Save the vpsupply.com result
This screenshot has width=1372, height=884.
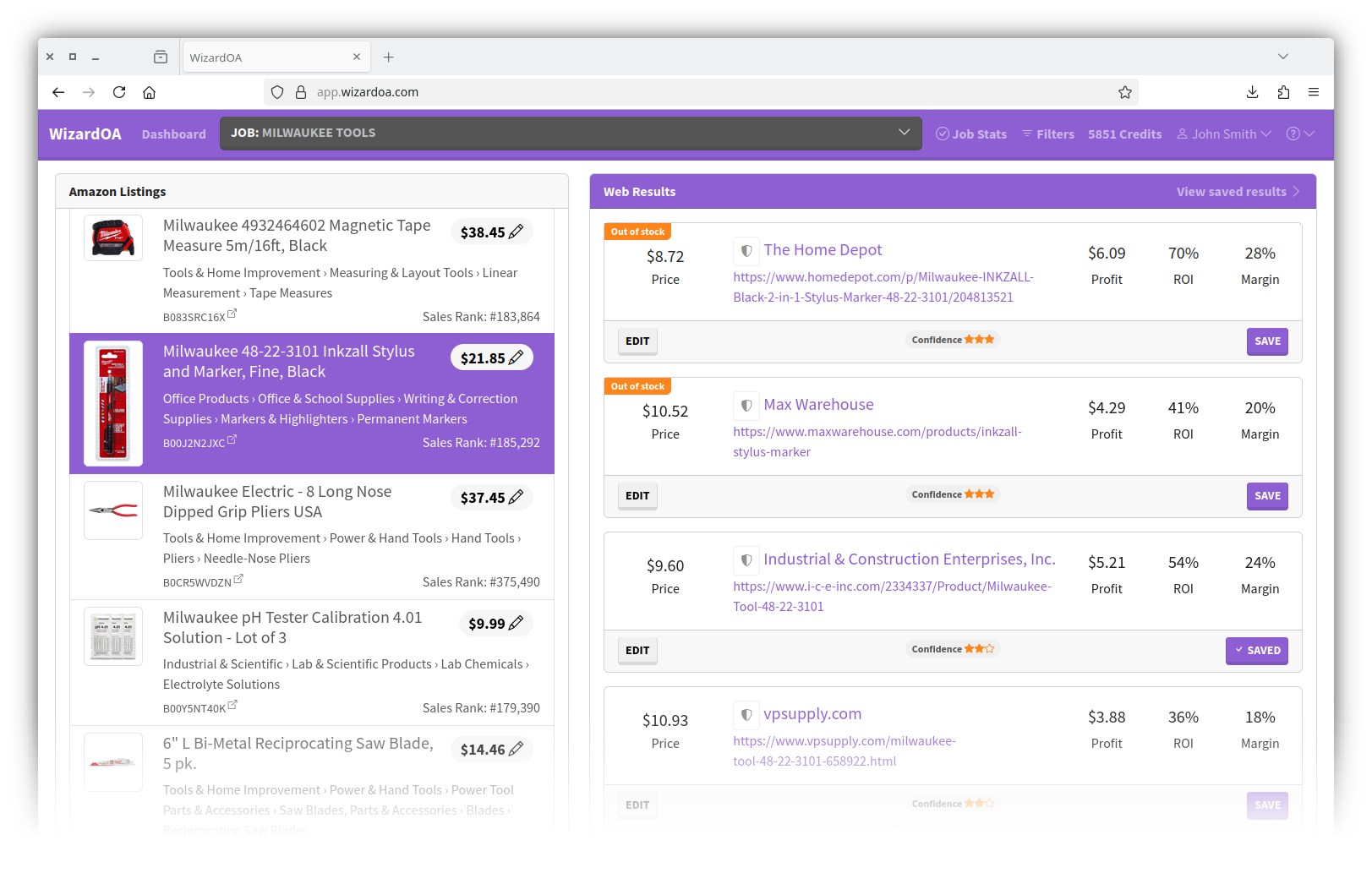coord(1266,805)
